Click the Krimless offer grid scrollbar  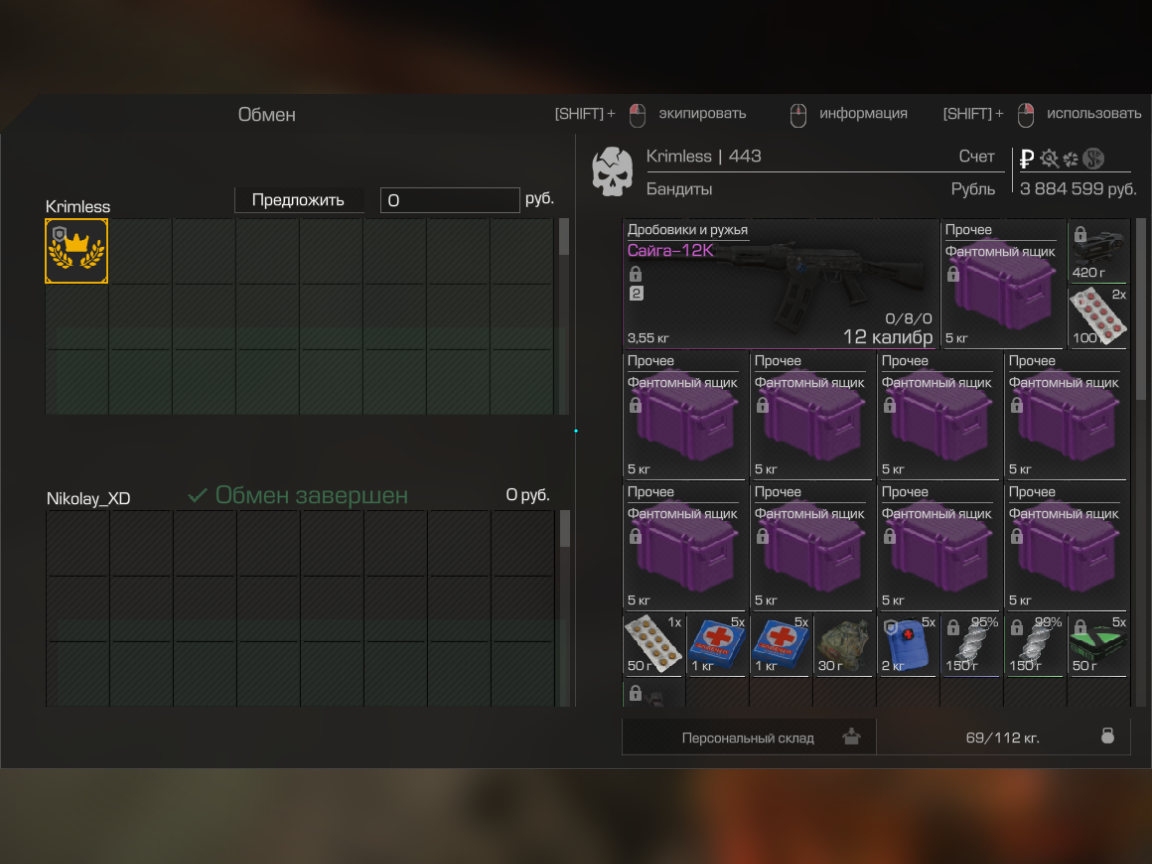pyautogui.click(x=564, y=237)
